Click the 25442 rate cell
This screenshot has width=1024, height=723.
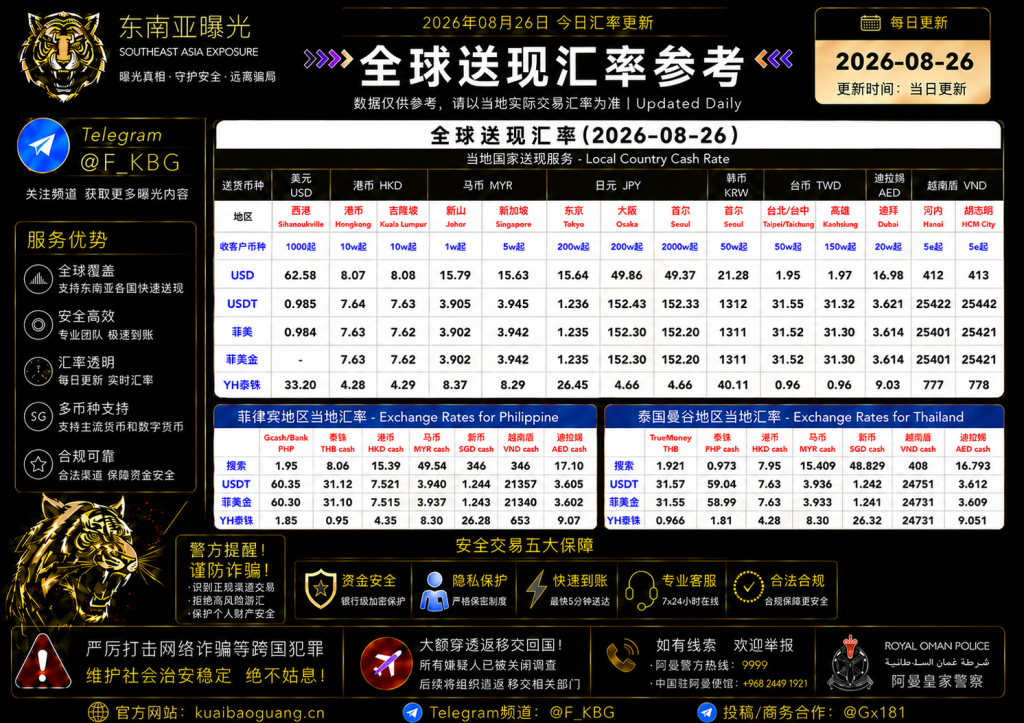pyautogui.click(x=978, y=304)
